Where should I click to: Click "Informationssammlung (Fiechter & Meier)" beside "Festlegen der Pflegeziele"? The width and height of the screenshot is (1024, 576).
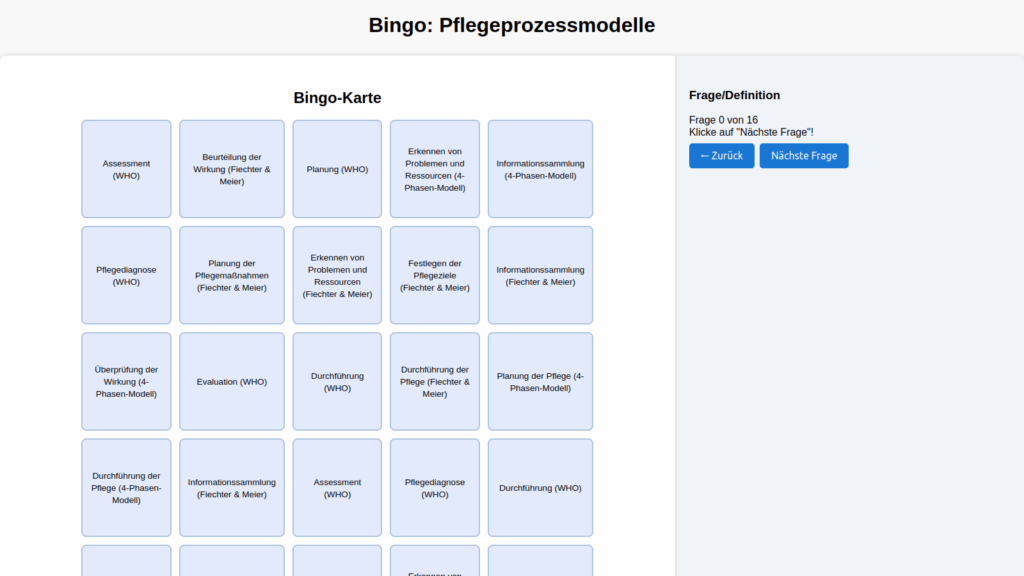[540, 275]
